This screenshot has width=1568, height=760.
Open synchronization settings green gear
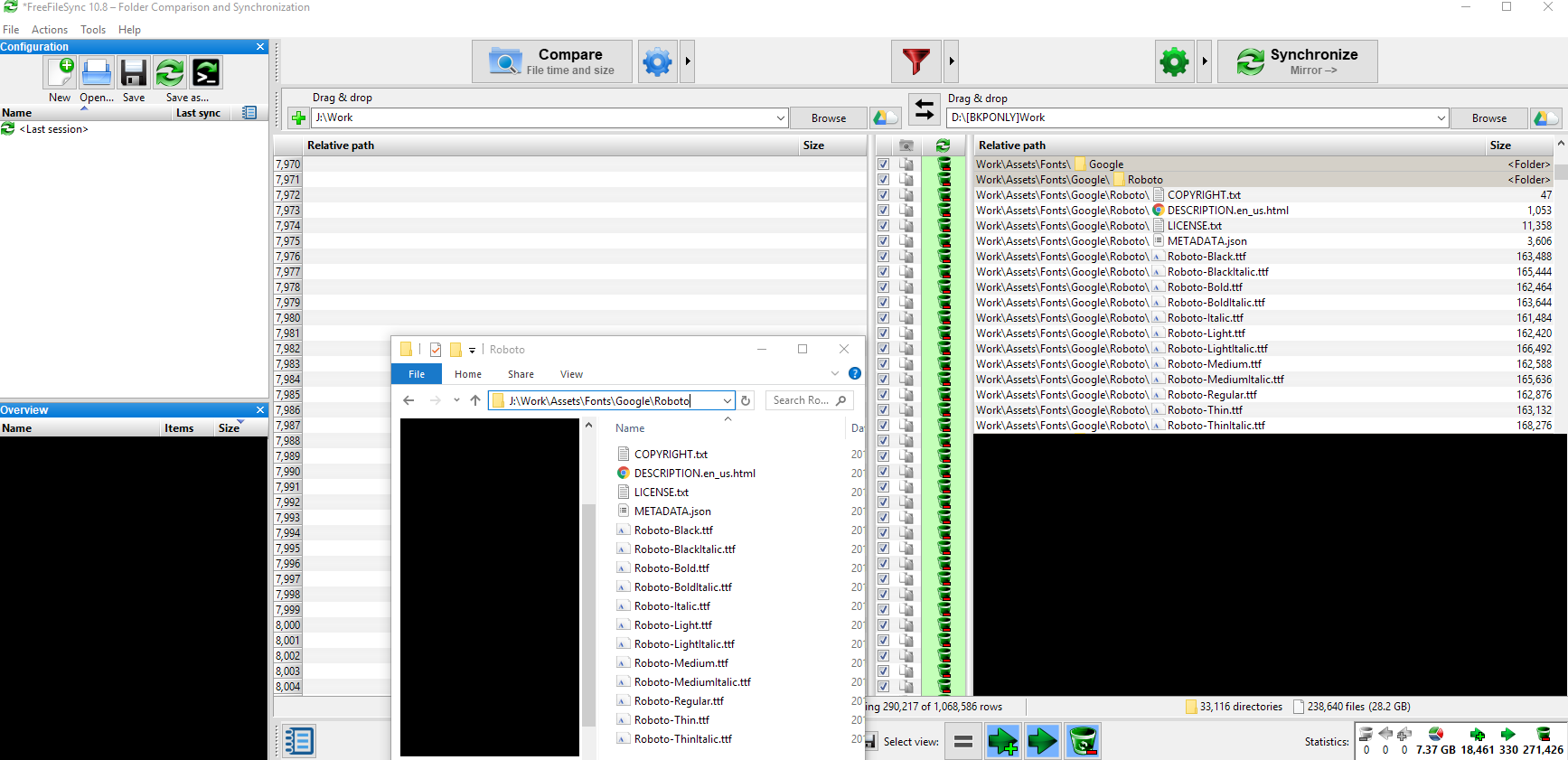click(x=1175, y=61)
